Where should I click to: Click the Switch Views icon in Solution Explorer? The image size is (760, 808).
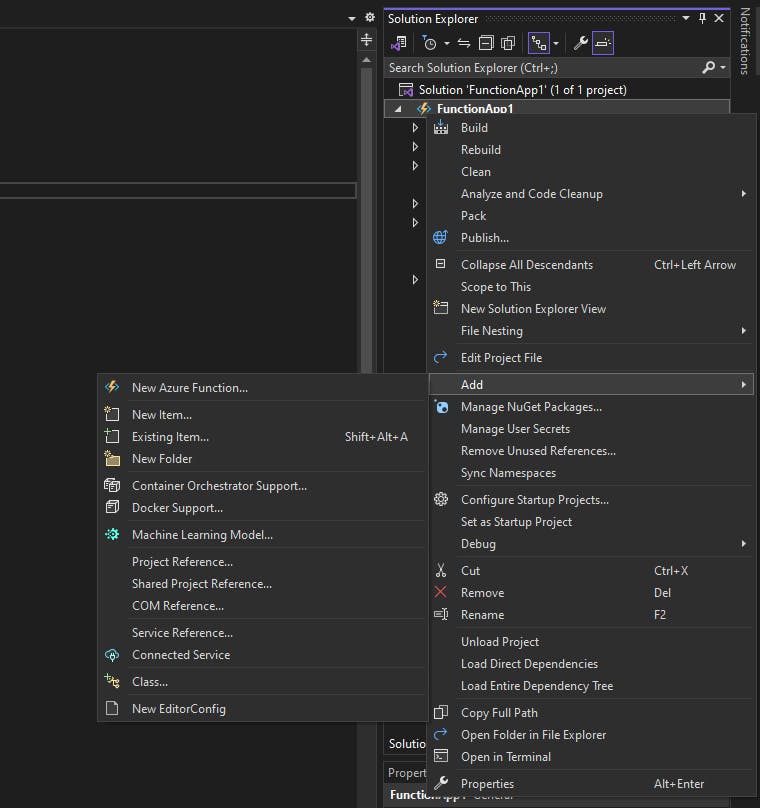(x=399, y=43)
